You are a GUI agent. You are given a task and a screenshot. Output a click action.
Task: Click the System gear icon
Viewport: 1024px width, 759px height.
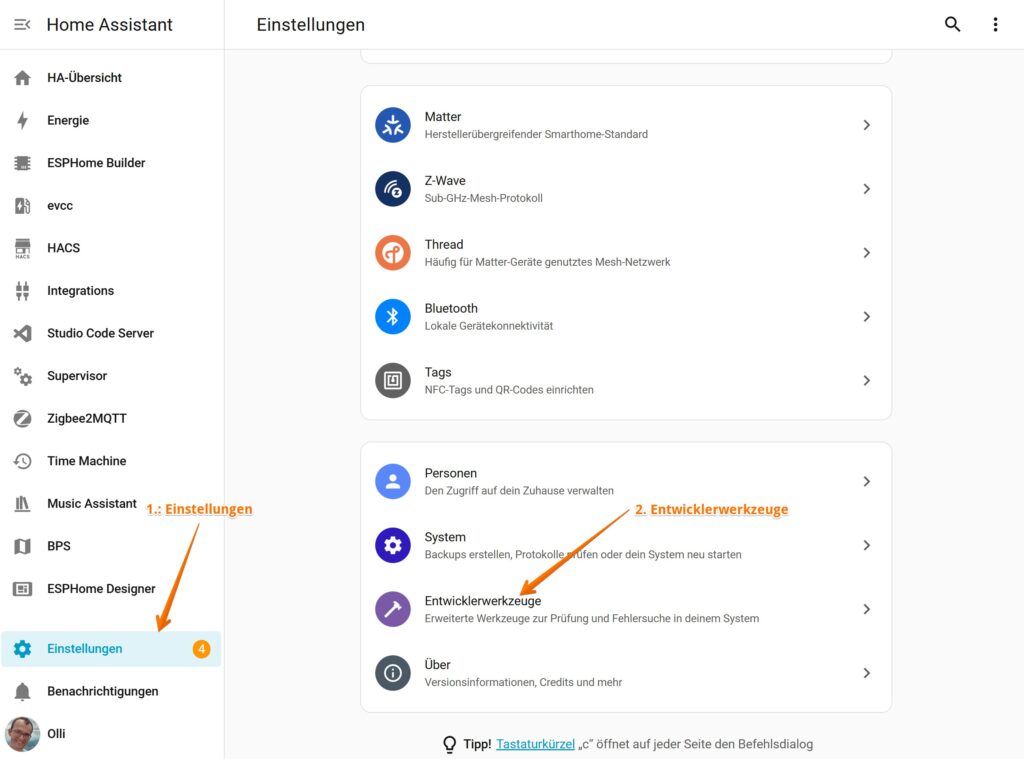(x=393, y=545)
